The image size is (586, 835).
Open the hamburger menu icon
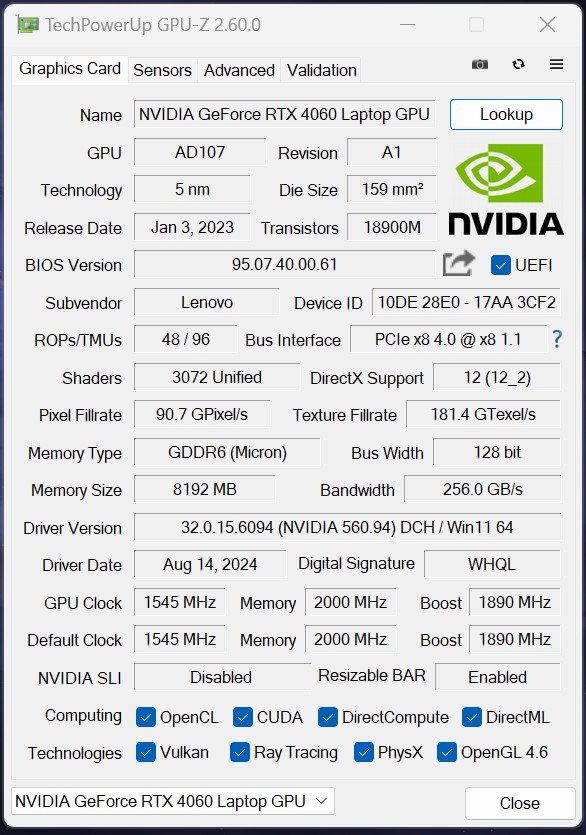click(557, 64)
